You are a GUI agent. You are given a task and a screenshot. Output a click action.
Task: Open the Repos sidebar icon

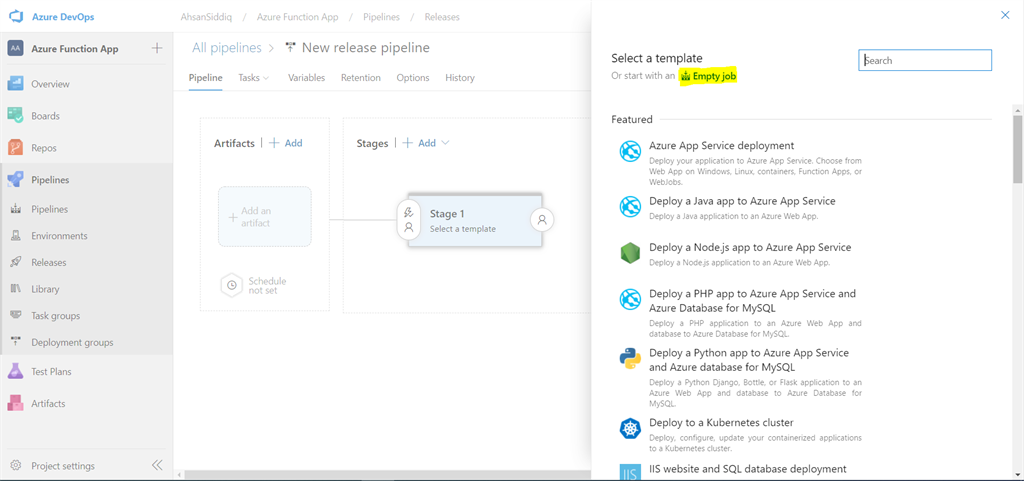point(16,148)
